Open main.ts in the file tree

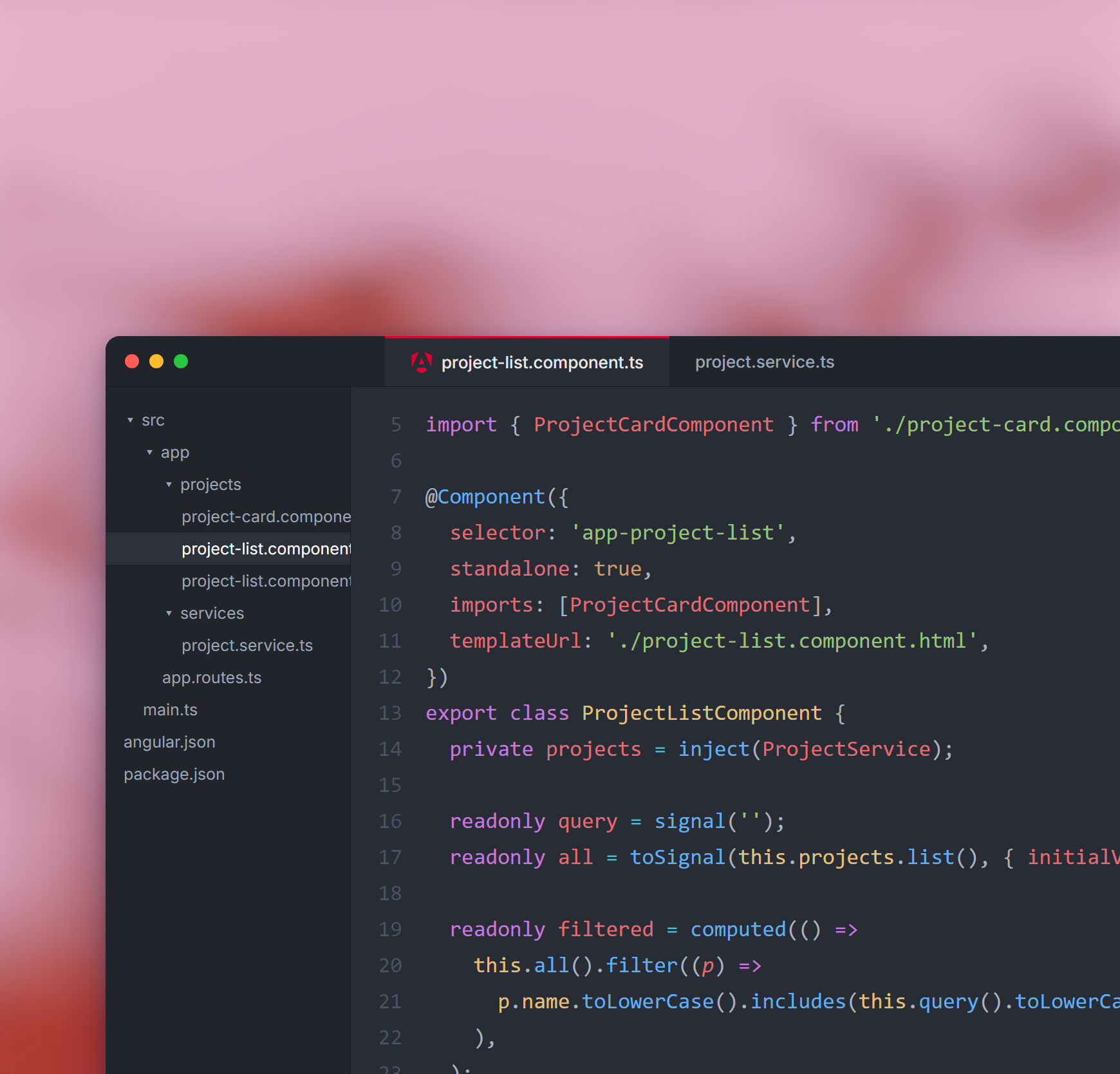pos(229,710)
